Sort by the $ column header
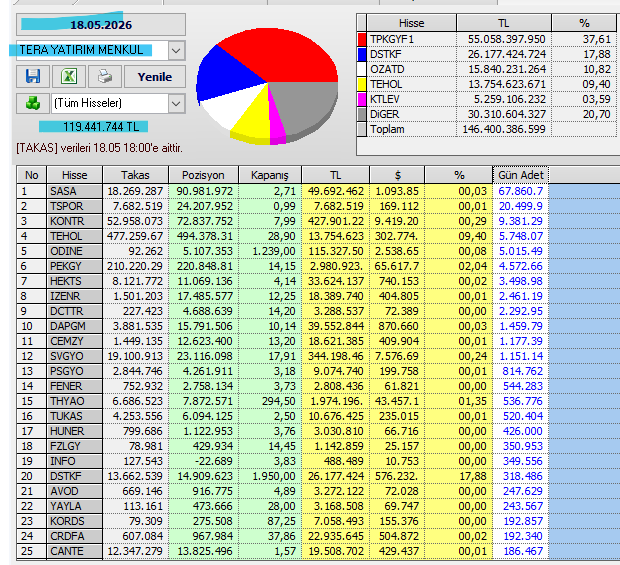This screenshot has height=565, width=620. (397, 175)
